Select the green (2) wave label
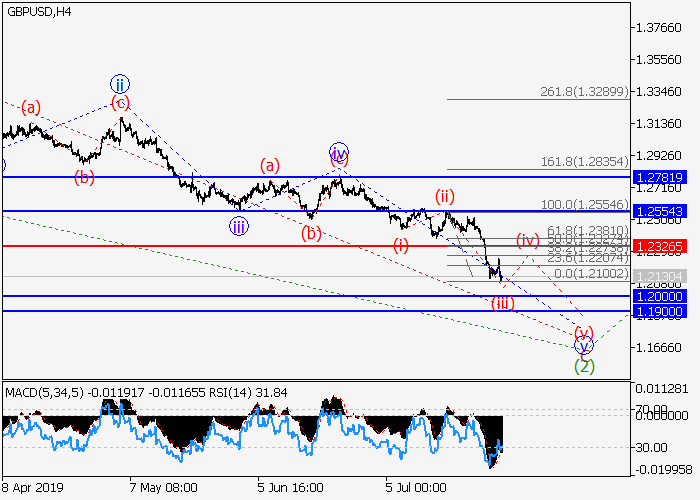 pos(584,366)
